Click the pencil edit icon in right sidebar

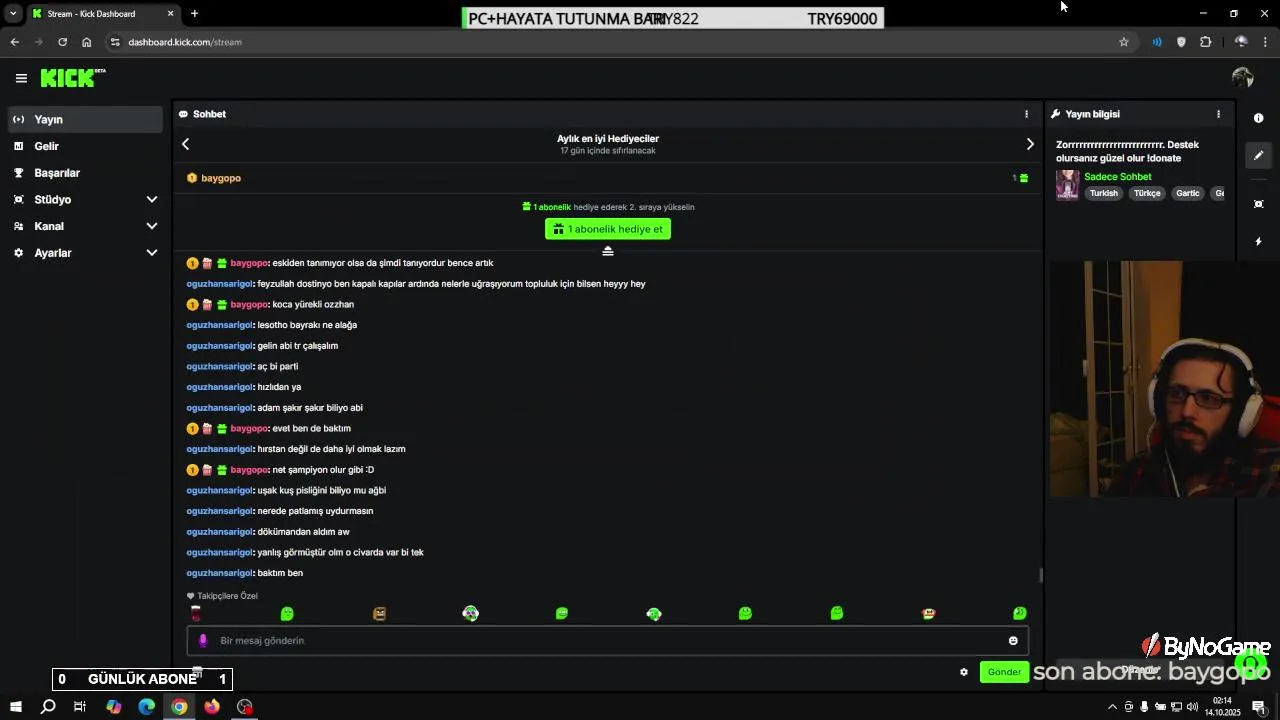(1259, 155)
